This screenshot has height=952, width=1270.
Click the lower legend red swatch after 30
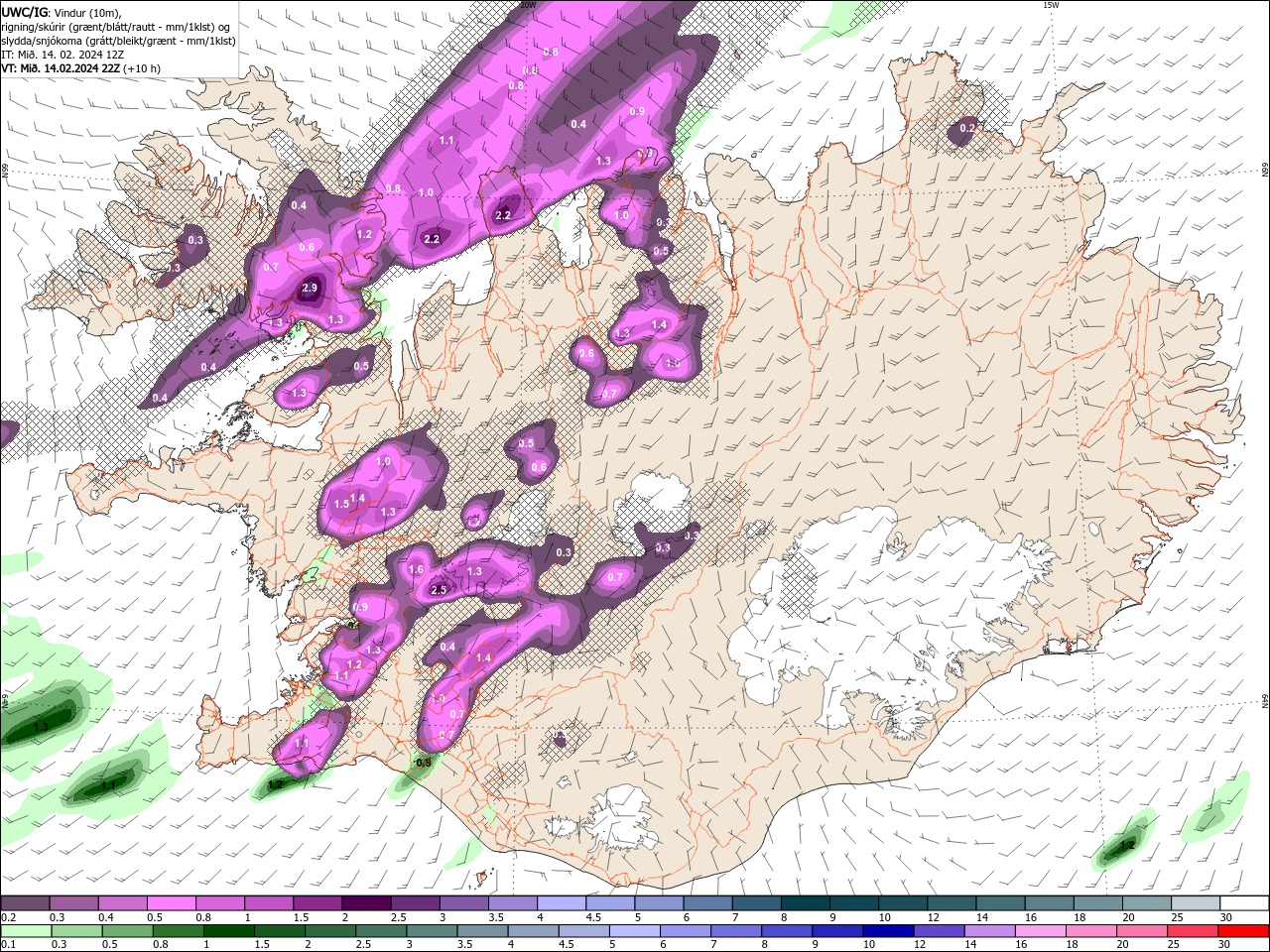point(1244,931)
